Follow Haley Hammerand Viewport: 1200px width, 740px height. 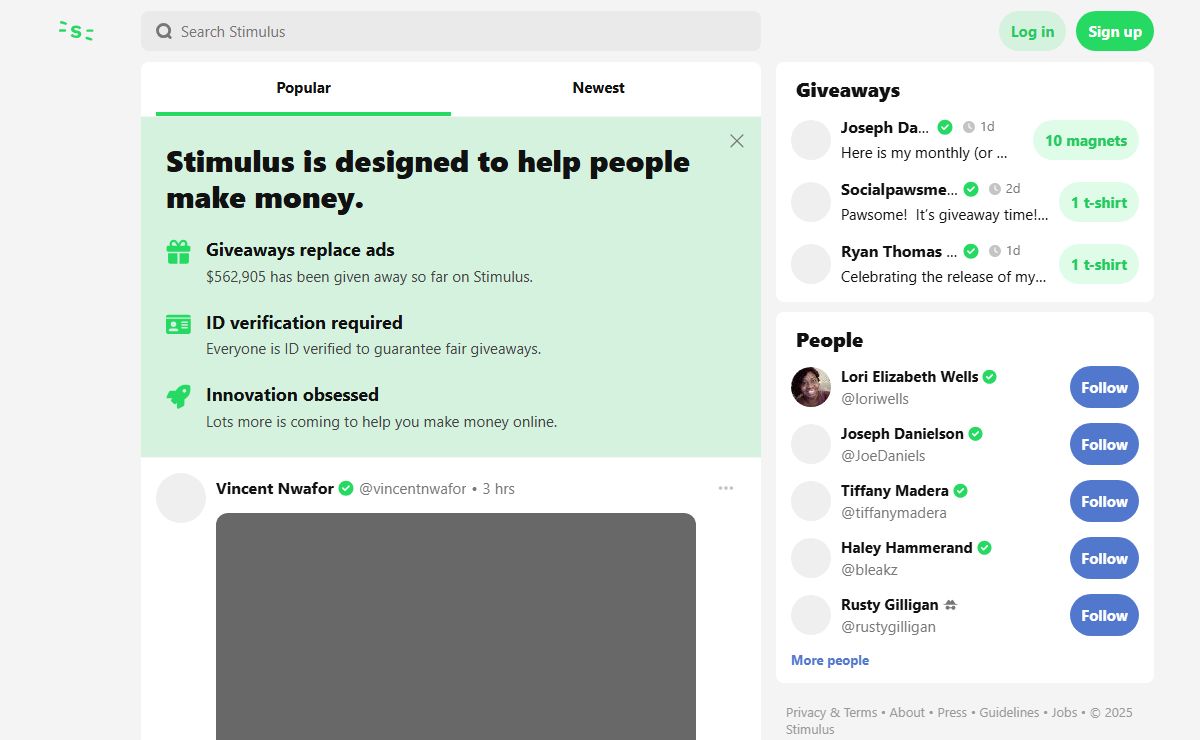coord(1104,559)
